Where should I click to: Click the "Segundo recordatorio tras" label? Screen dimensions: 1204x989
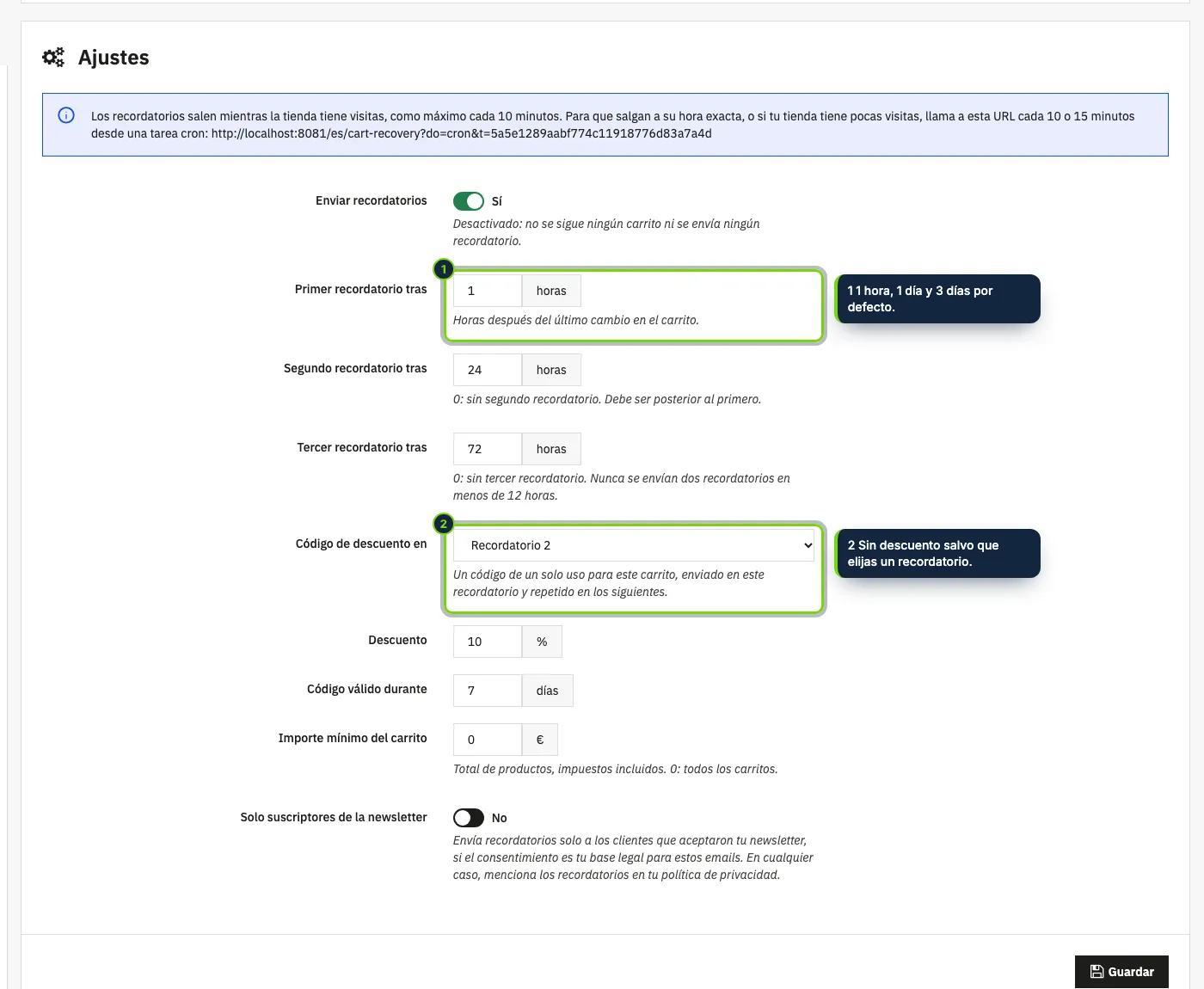click(x=355, y=368)
